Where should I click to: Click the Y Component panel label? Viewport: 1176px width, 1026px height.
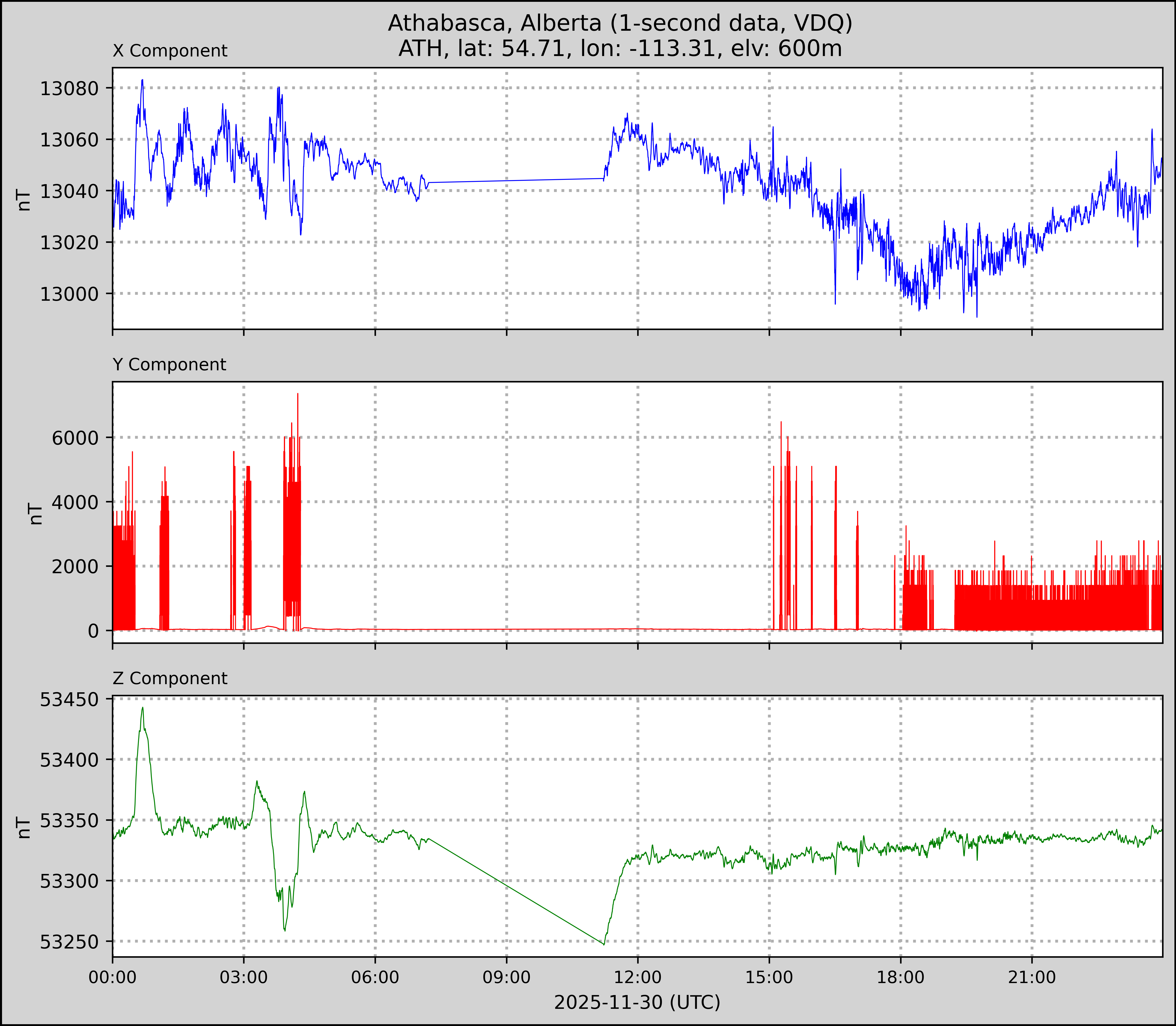[x=169, y=365]
